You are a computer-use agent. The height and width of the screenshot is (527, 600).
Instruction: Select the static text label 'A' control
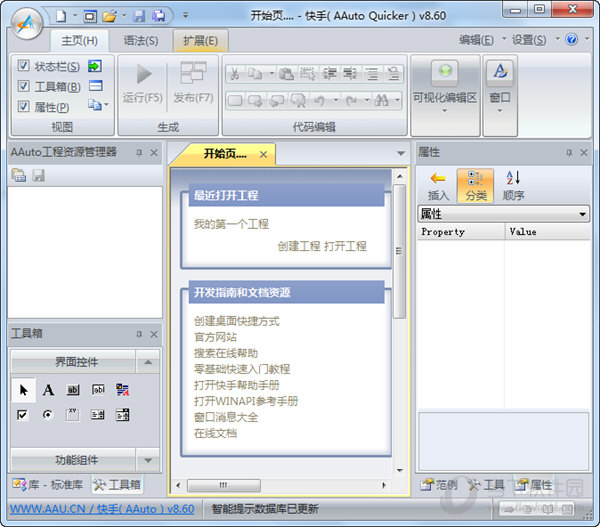coord(48,390)
